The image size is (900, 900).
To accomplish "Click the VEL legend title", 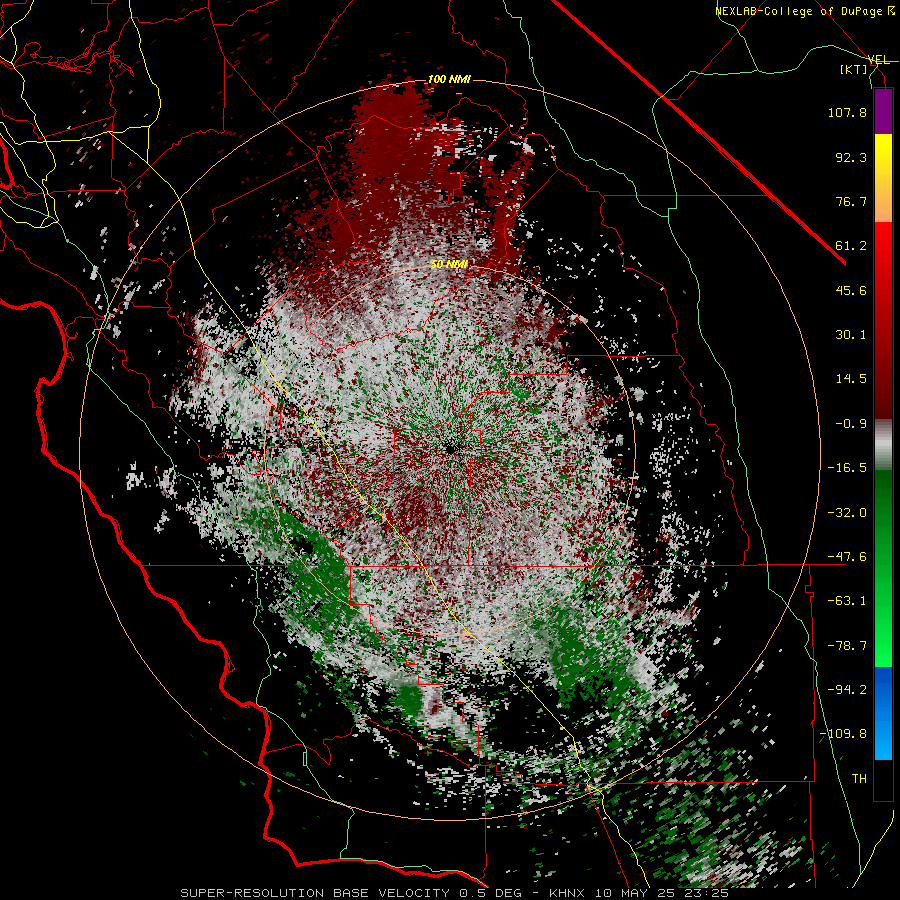I will click(878, 60).
